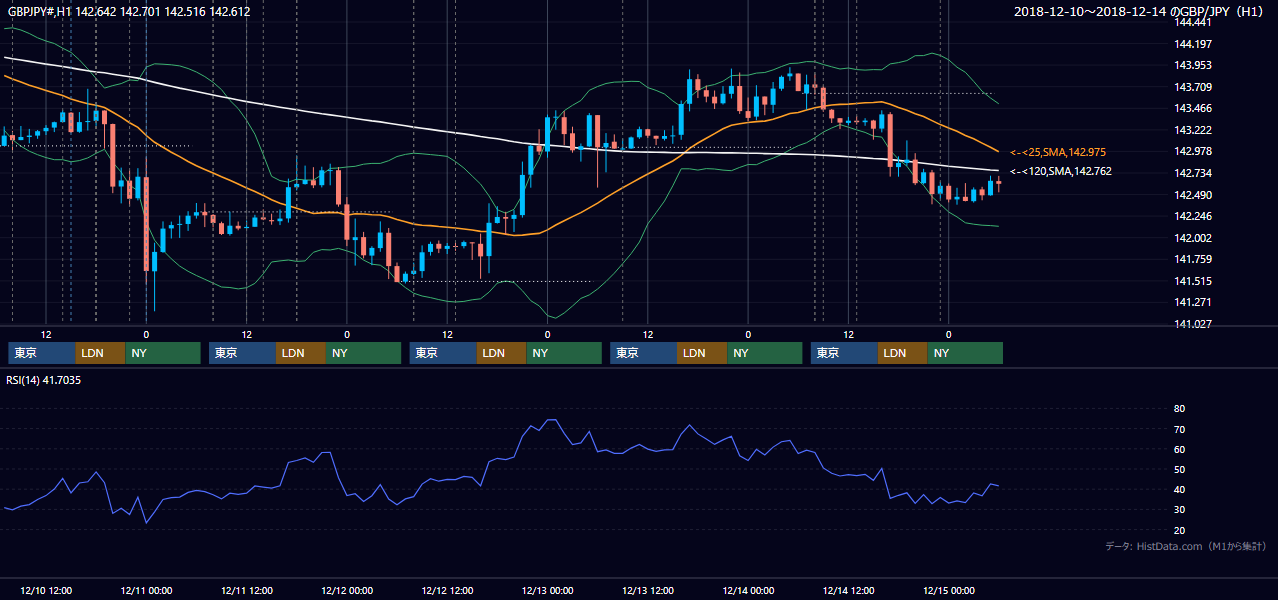This screenshot has height=600, width=1278.
Task: Click the 144.441 price axis label
Action: pyautogui.click(x=1193, y=22)
